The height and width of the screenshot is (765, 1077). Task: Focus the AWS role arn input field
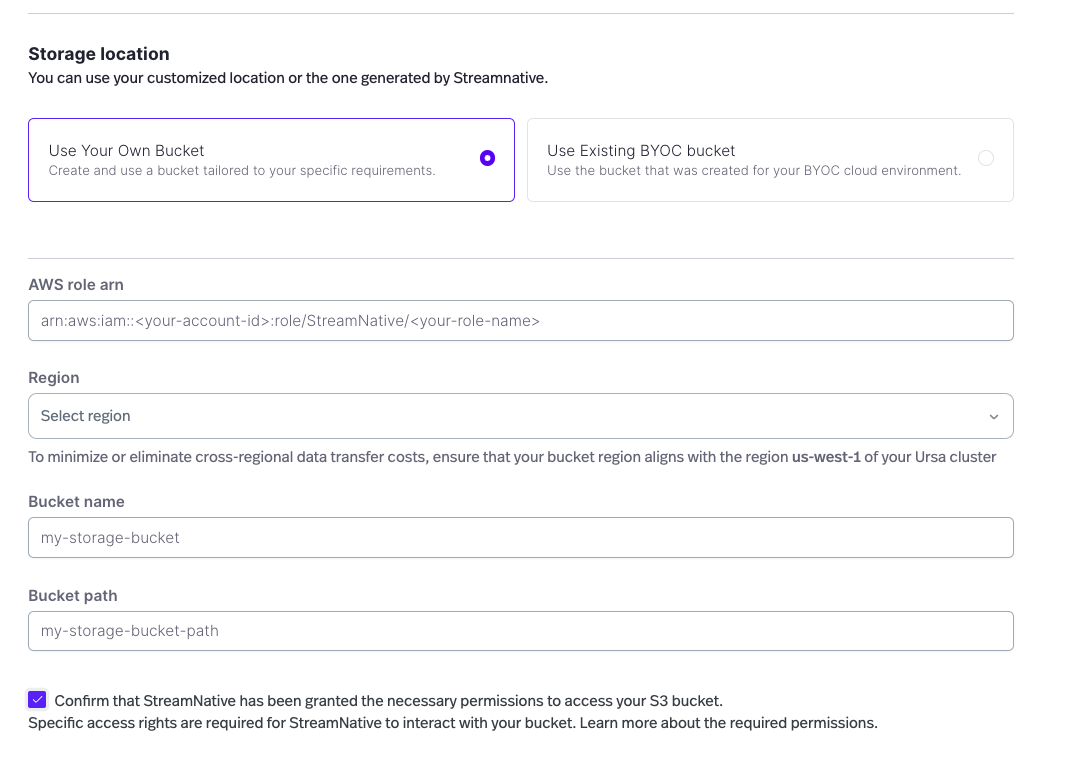(520, 321)
